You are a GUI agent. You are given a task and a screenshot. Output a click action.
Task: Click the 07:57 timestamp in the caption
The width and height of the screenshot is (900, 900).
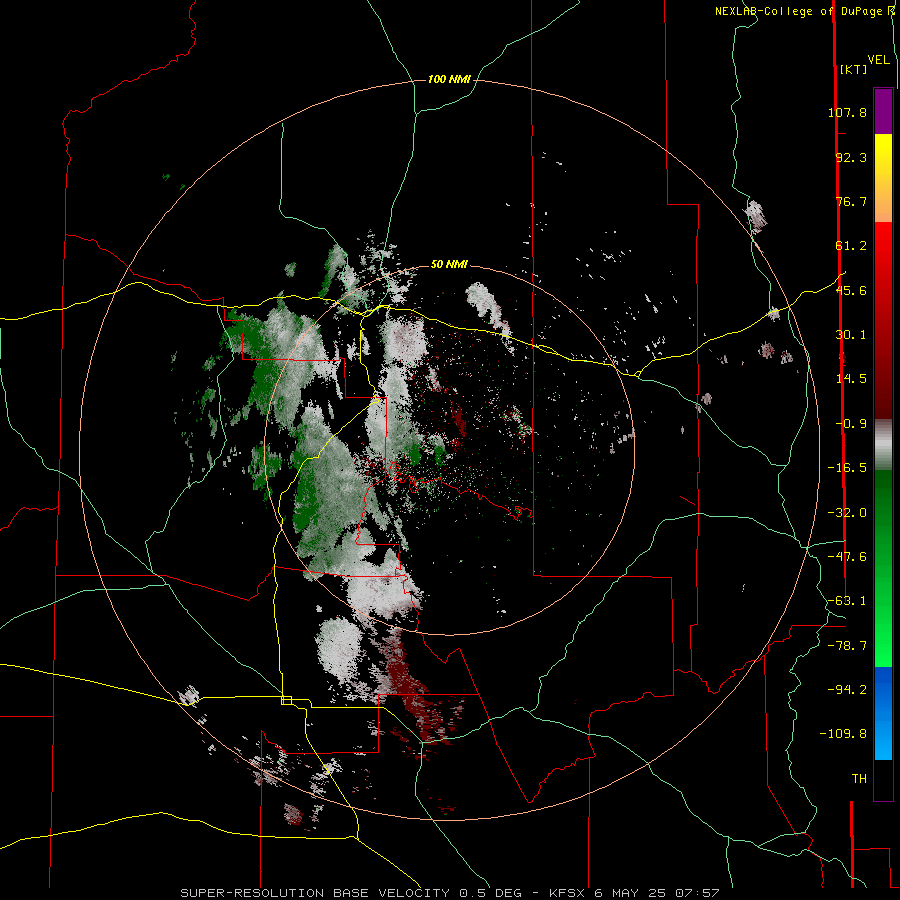coord(695,893)
